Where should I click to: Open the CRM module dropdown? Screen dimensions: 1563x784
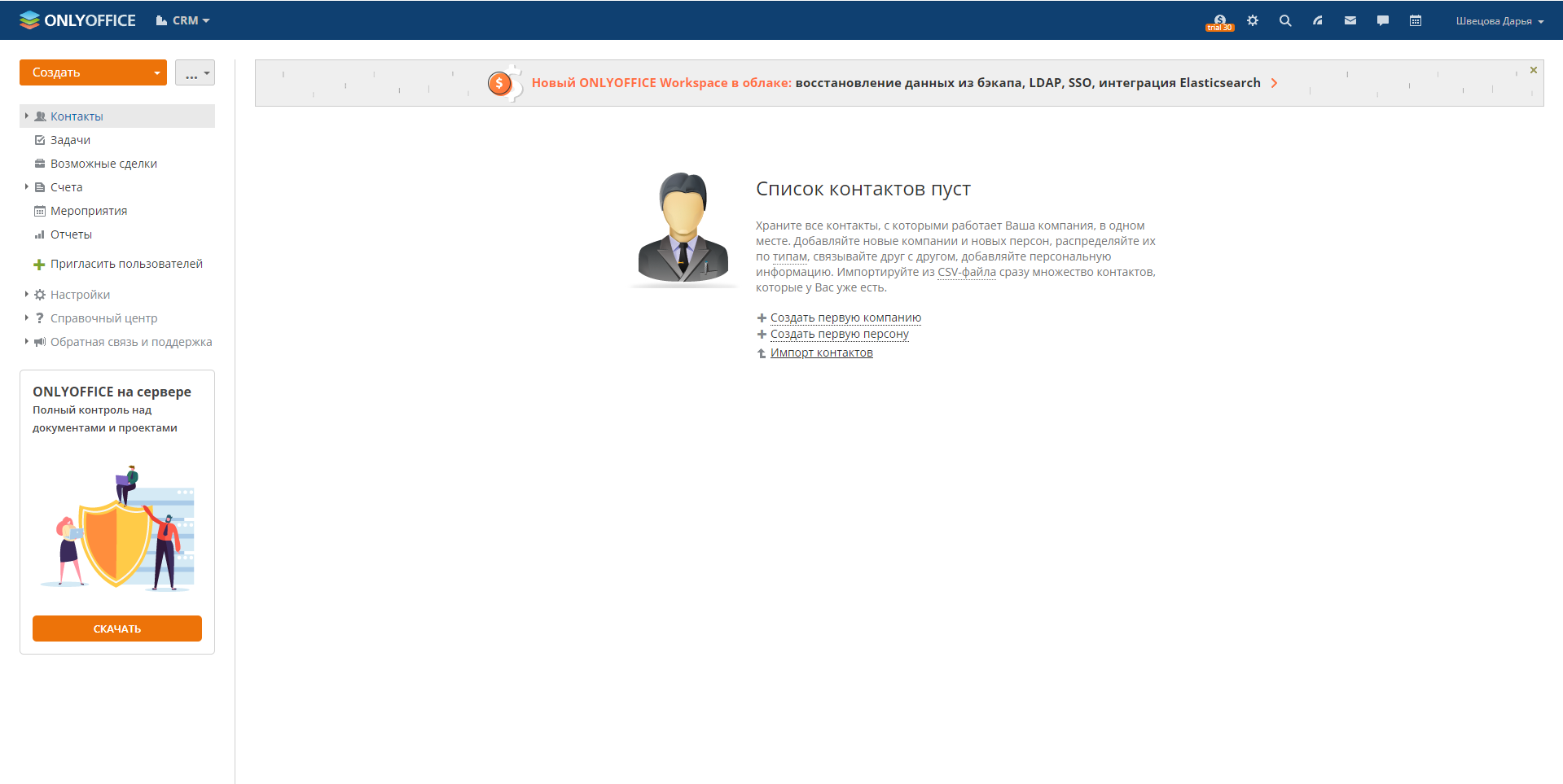[x=183, y=20]
